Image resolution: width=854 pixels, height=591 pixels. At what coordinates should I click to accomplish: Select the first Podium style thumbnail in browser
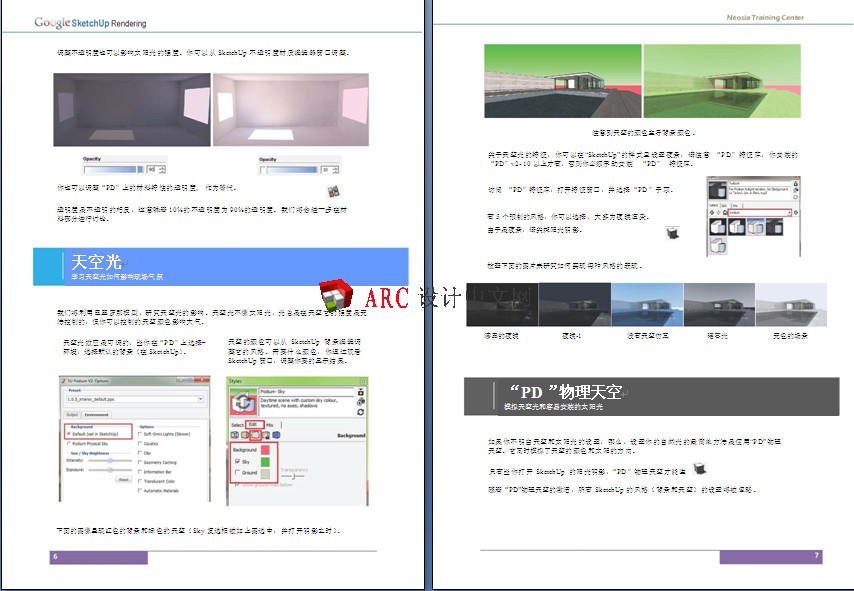coord(718,227)
